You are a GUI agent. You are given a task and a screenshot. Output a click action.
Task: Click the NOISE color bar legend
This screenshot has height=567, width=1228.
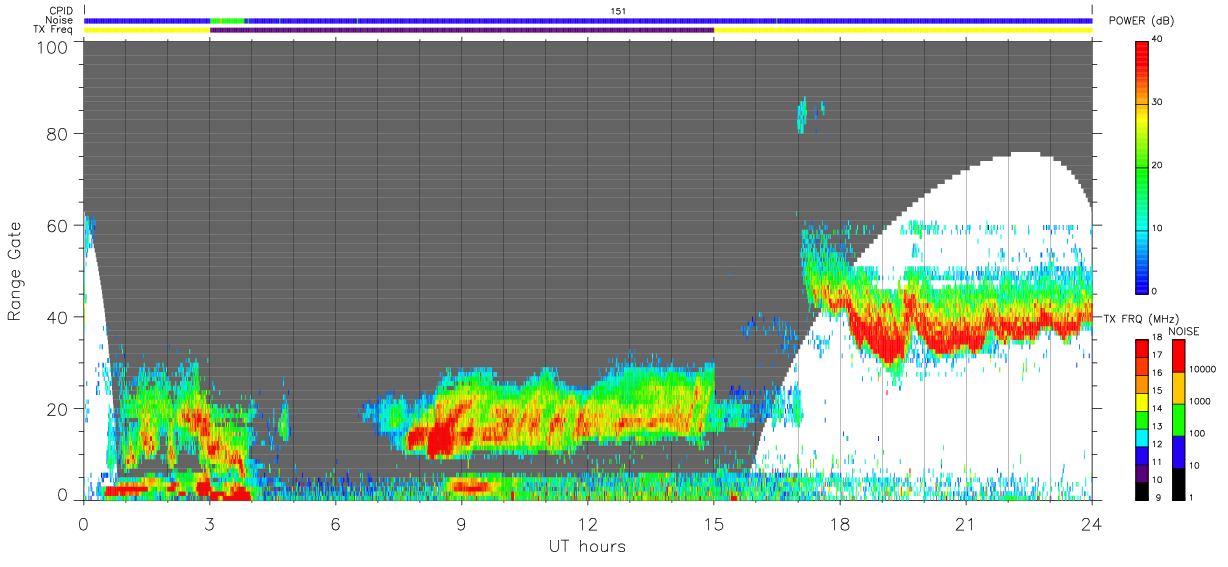click(x=1179, y=419)
